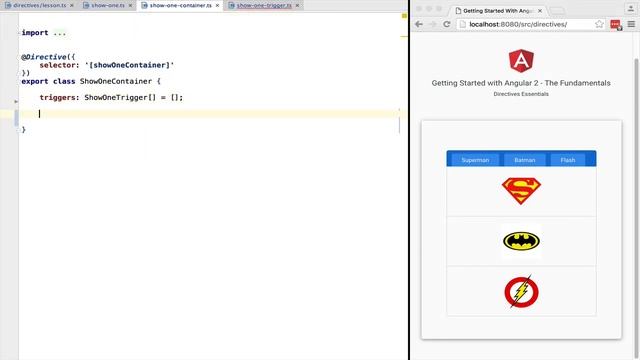
Task: Open the show-one-trigger.ts editor tab
Action: pyautogui.click(x=264, y=5)
